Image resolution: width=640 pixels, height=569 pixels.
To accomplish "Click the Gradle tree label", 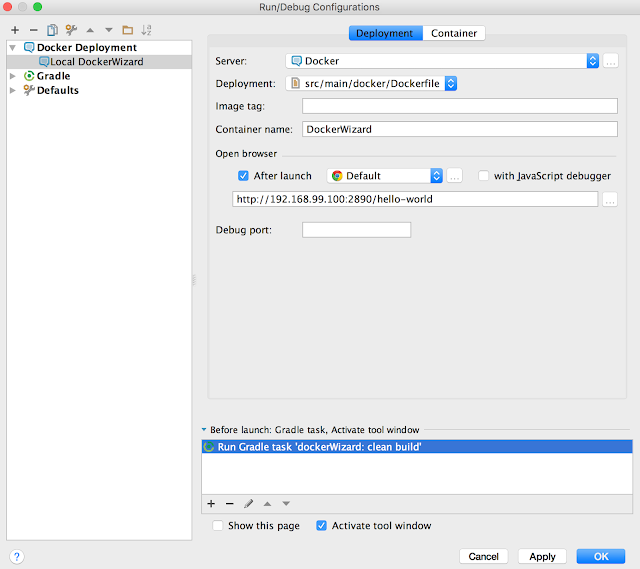I will [x=53, y=76].
